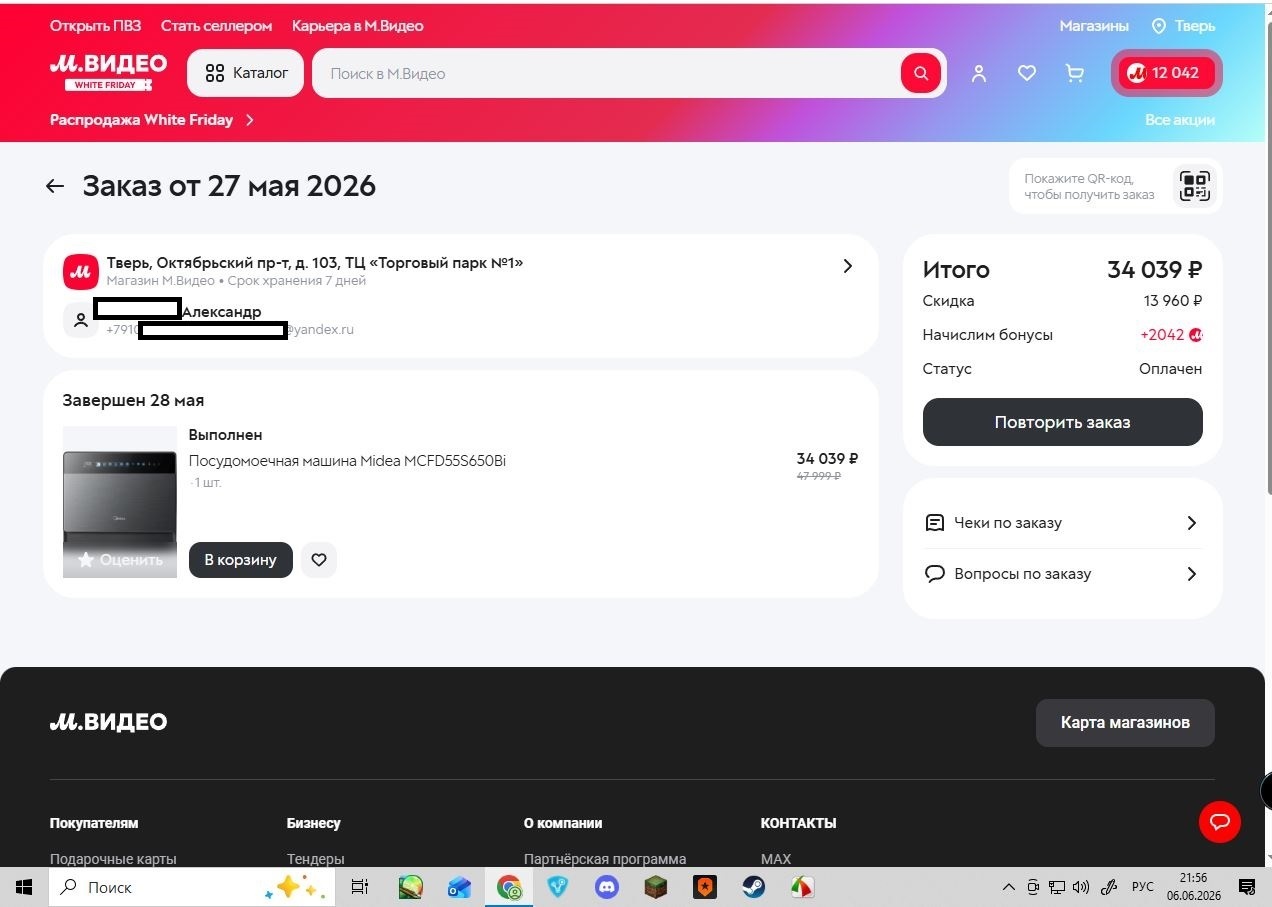Open the Minecraft block icon in taskbar
The height and width of the screenshot is (907, 1272).
(655, 887)
